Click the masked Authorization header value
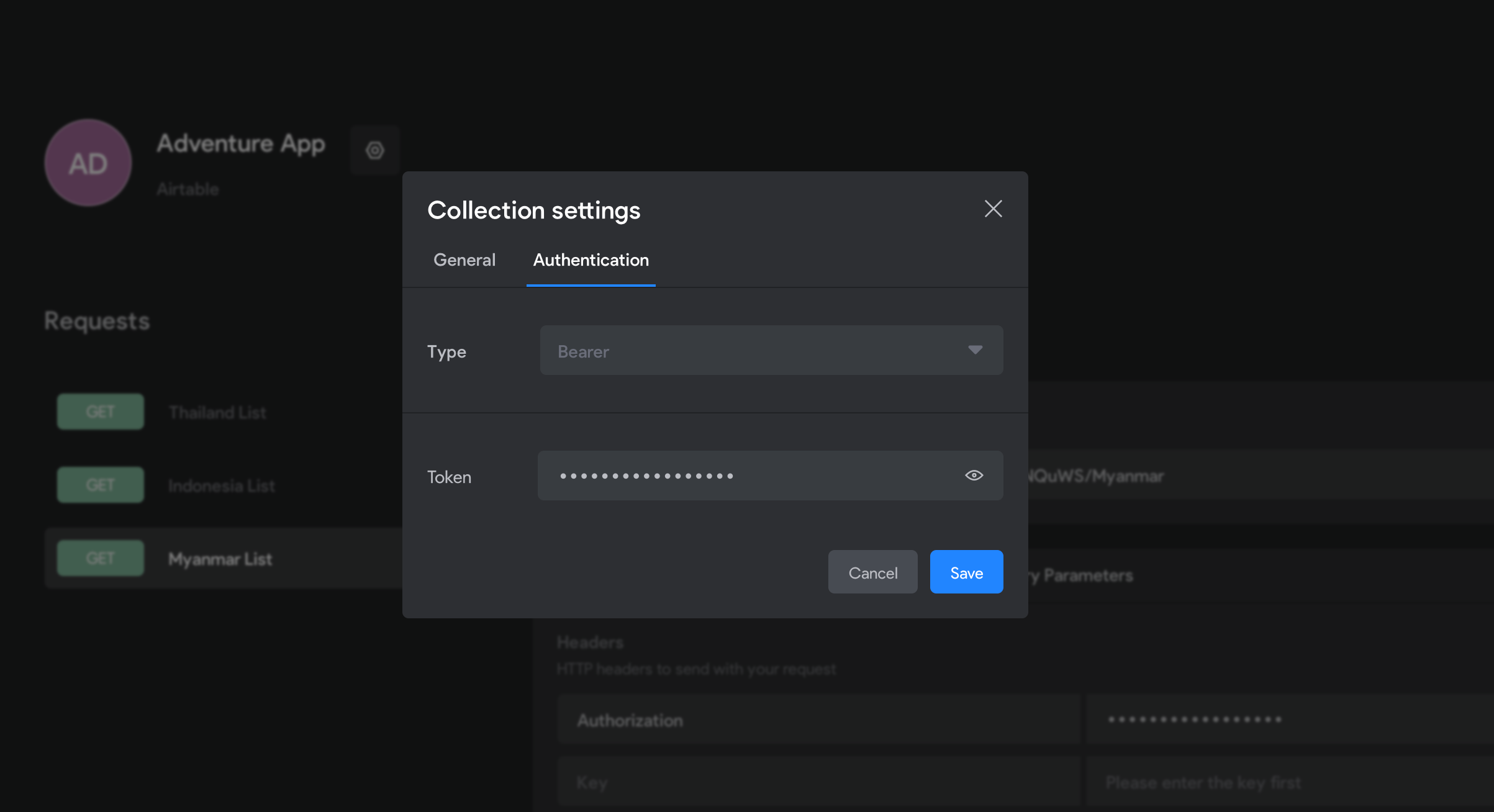This screenshot has width=1494, height=812. point(1290,720)
